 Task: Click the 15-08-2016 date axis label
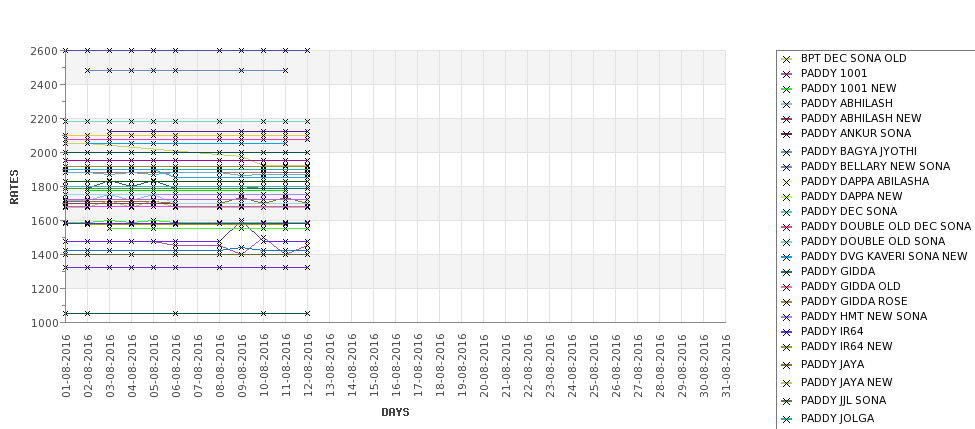(374, 366)
